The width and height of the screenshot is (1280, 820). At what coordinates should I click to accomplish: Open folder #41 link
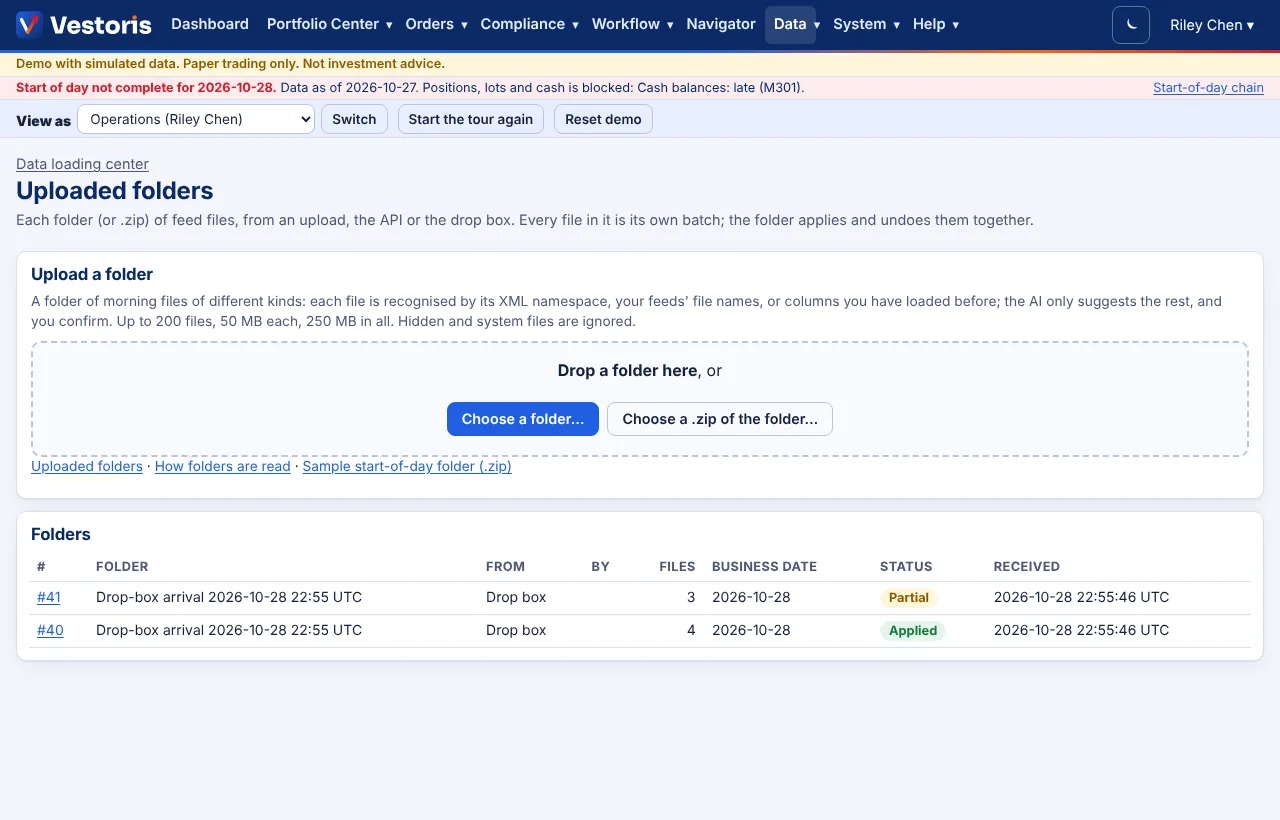click(49, 597)
